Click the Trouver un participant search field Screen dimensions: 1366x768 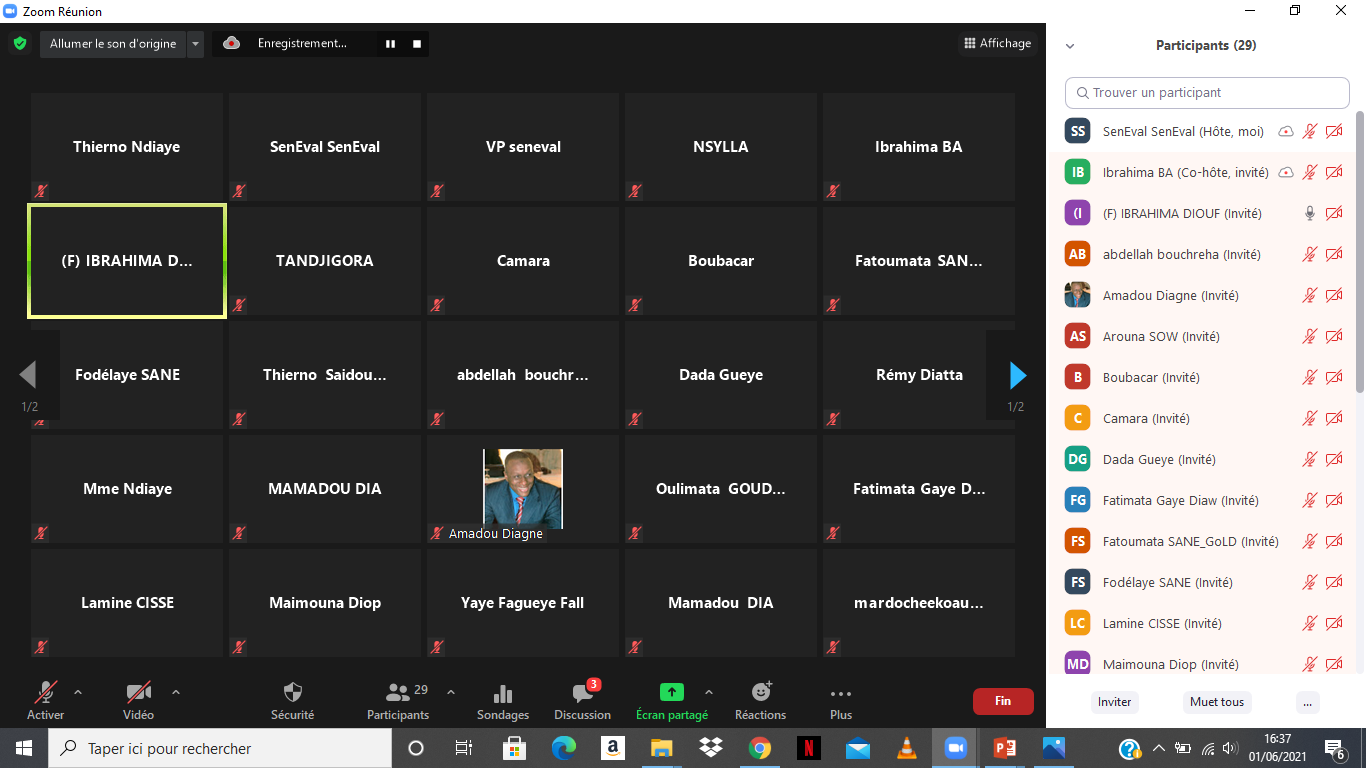[x=1207, y=93]
